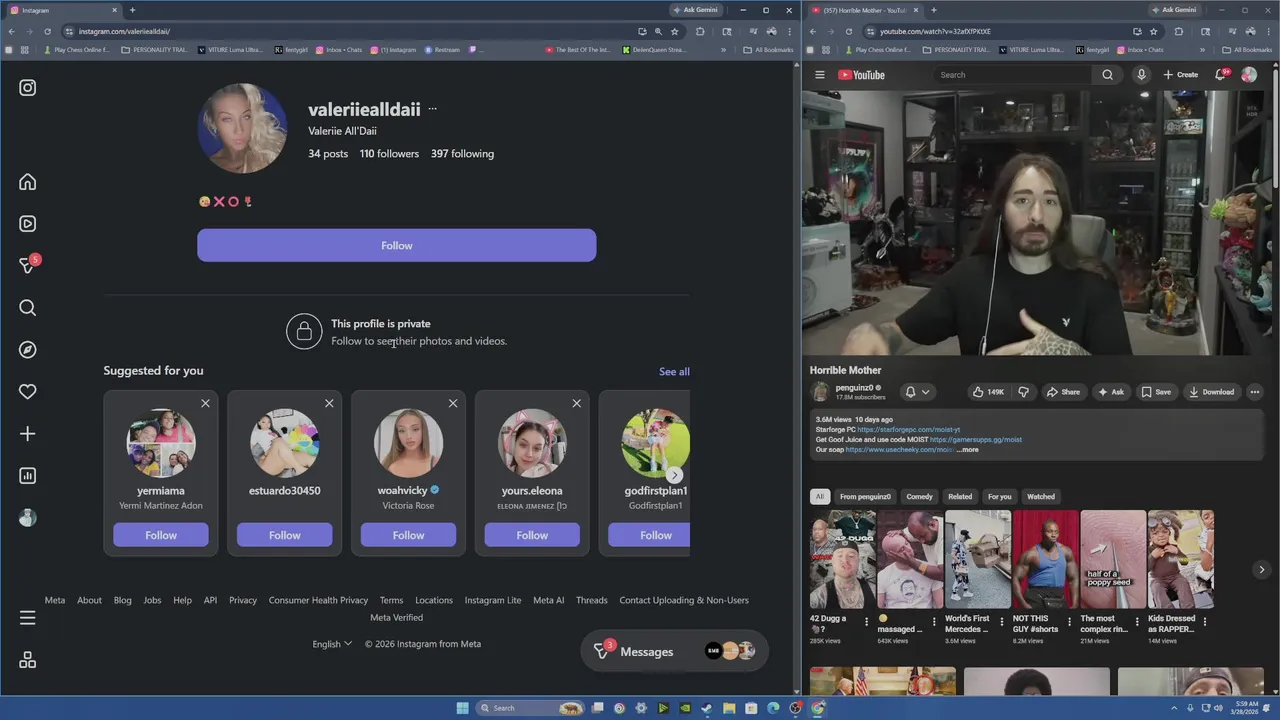Click the Instagram address bar URL
The height and width of the screenshot is (720, 1280).
pyautogui.click(x=124, y=31)
